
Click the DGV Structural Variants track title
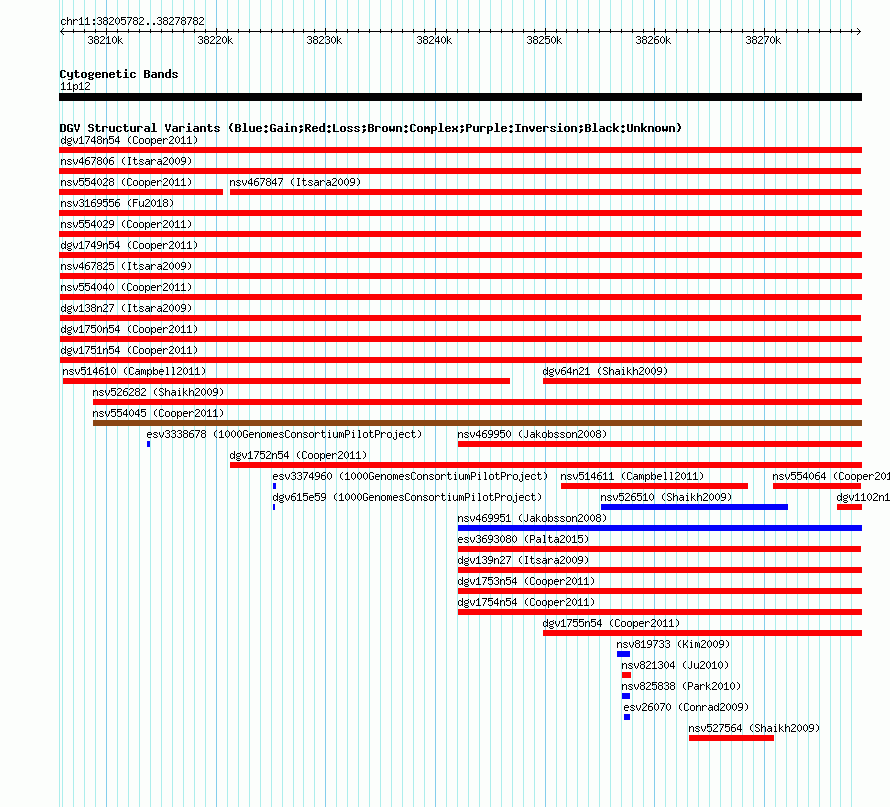[371, 128]
